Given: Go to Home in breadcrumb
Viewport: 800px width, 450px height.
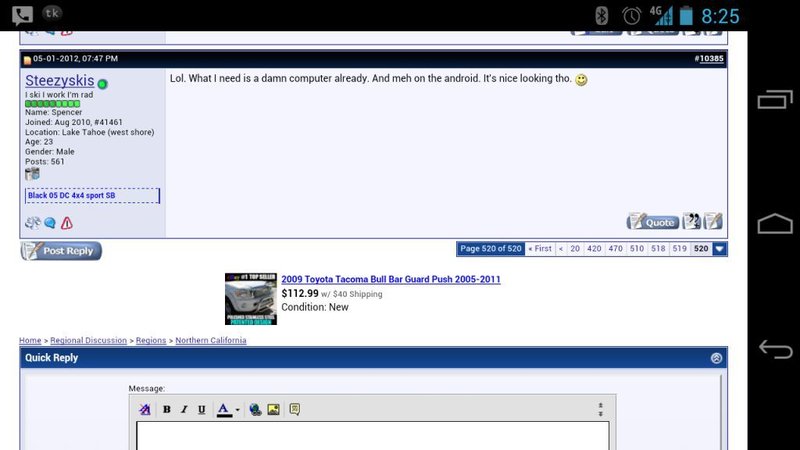Looking at the screenshot, I should [x=30, y=340].
